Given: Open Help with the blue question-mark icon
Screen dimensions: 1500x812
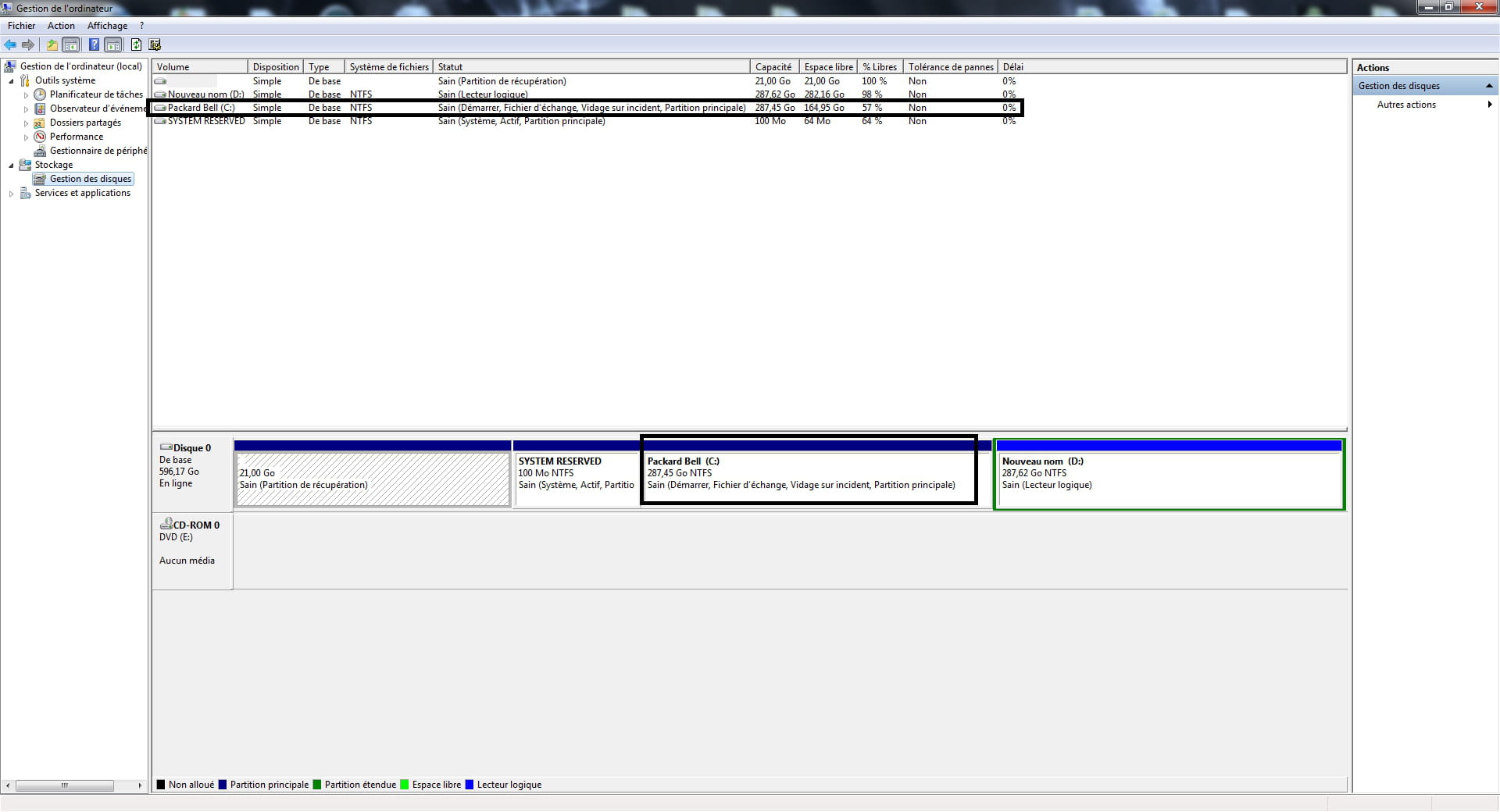Looking at the screenshot, I should [94, 45].
